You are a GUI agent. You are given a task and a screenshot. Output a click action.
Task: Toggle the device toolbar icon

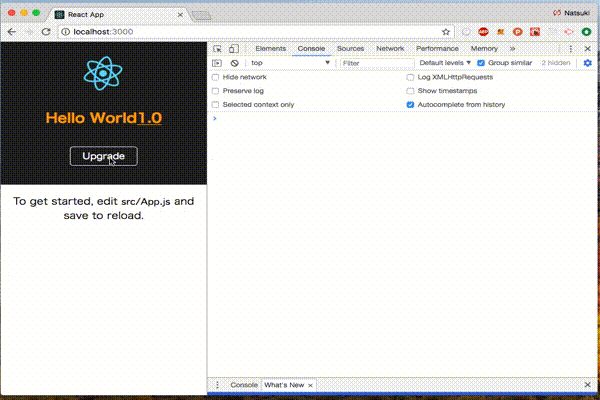click(234, 49)
